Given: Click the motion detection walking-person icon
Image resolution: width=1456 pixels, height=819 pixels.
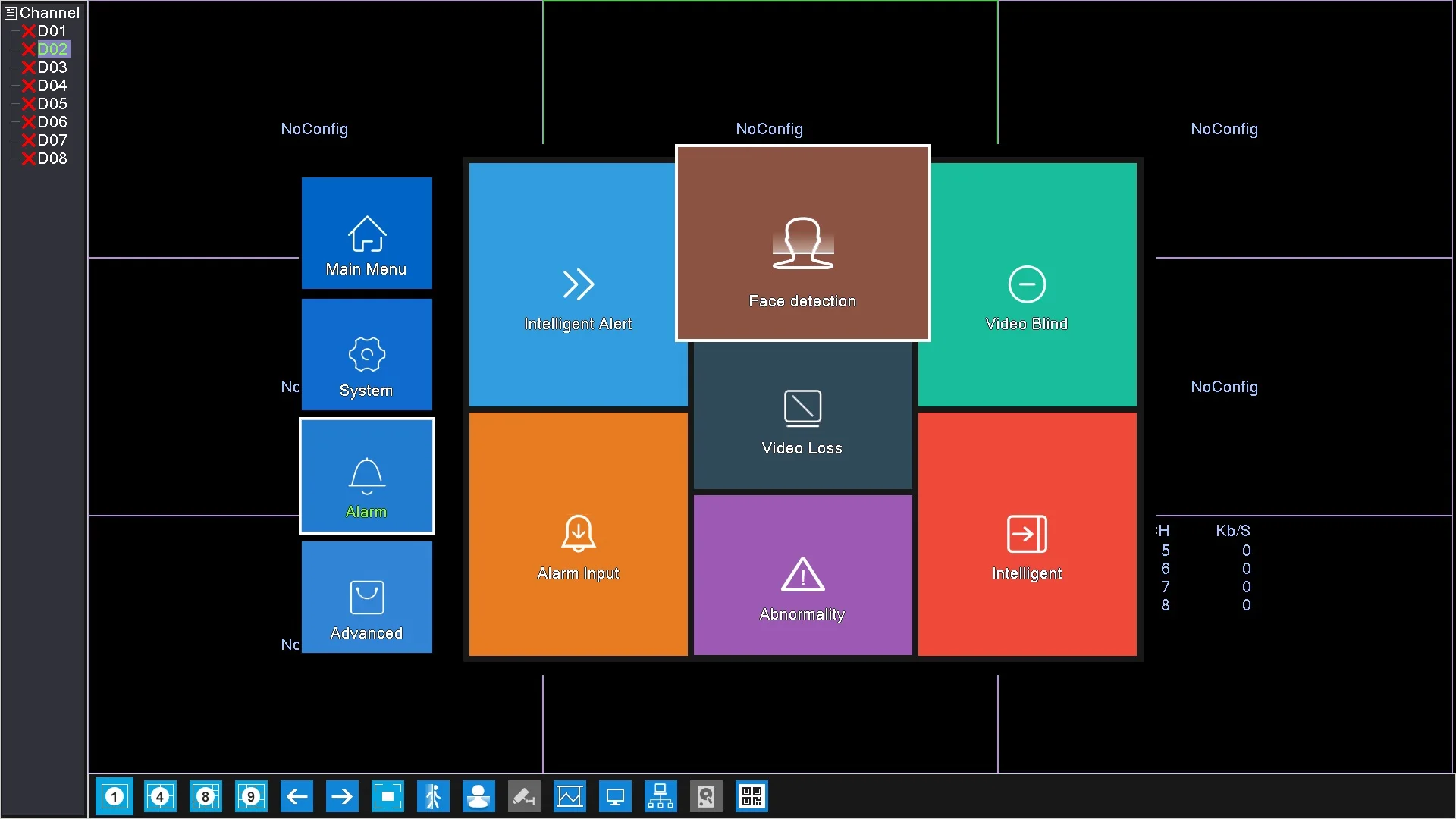Looking at the screenshot, I should pos(433,796).
